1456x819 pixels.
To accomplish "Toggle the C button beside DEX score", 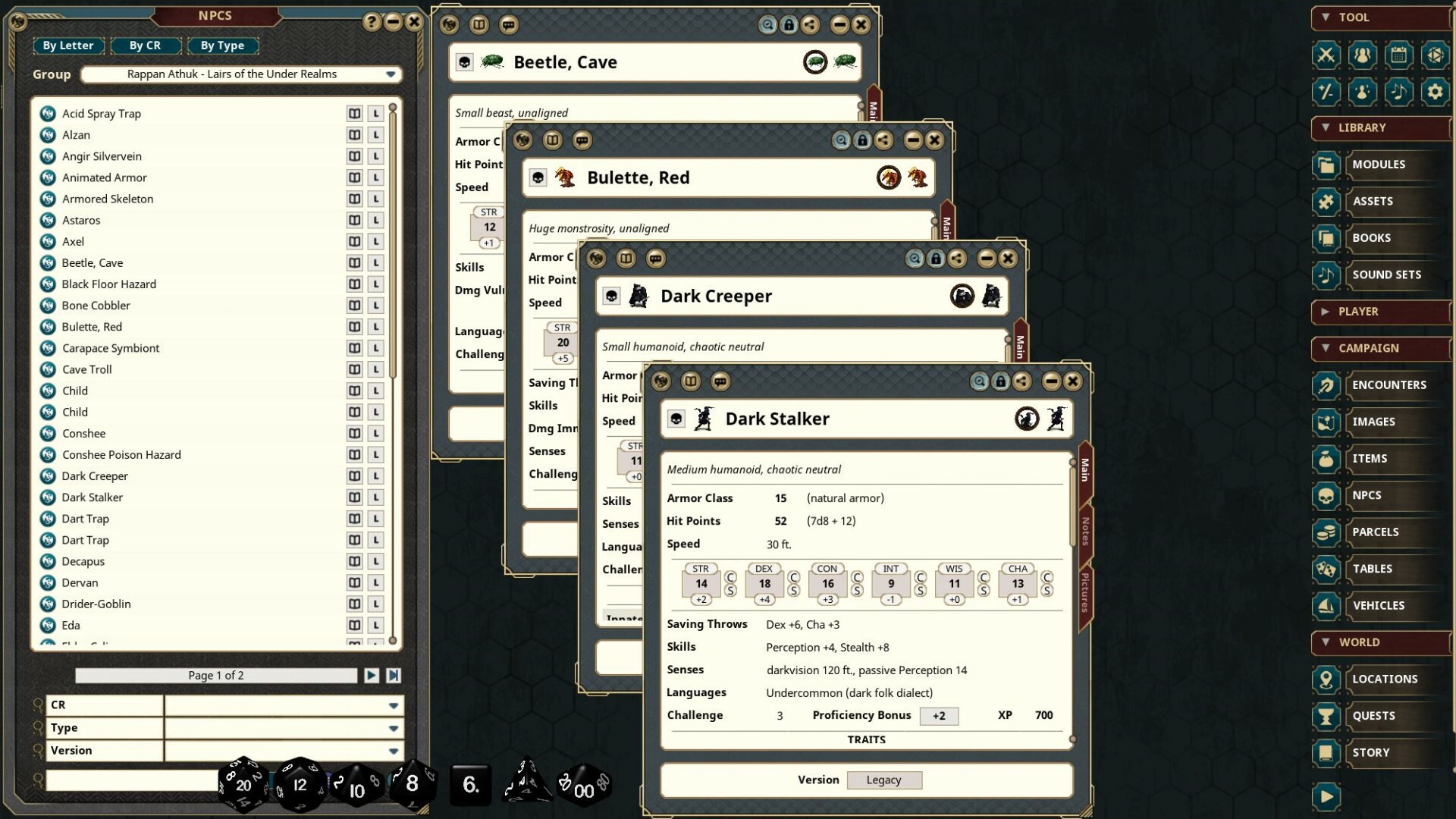I will 793,577.
